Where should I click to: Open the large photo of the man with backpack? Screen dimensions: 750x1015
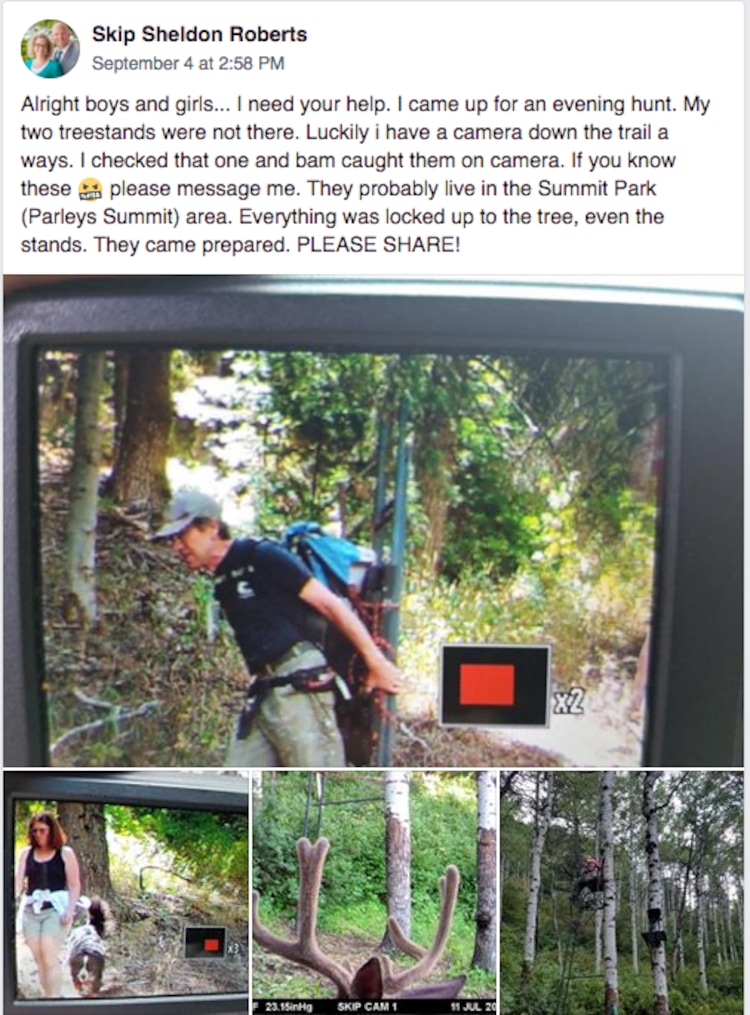click(x=373, y=520)
